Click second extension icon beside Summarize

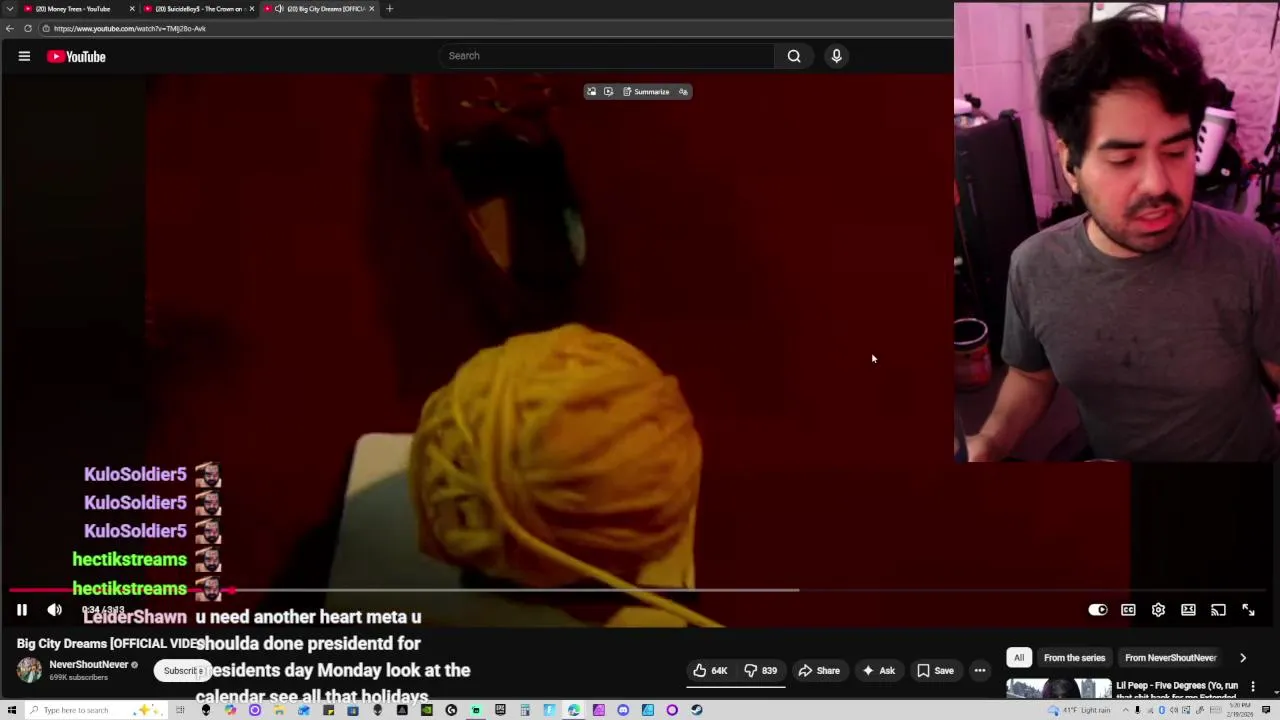pyautogui.click(x=608, y=92)
